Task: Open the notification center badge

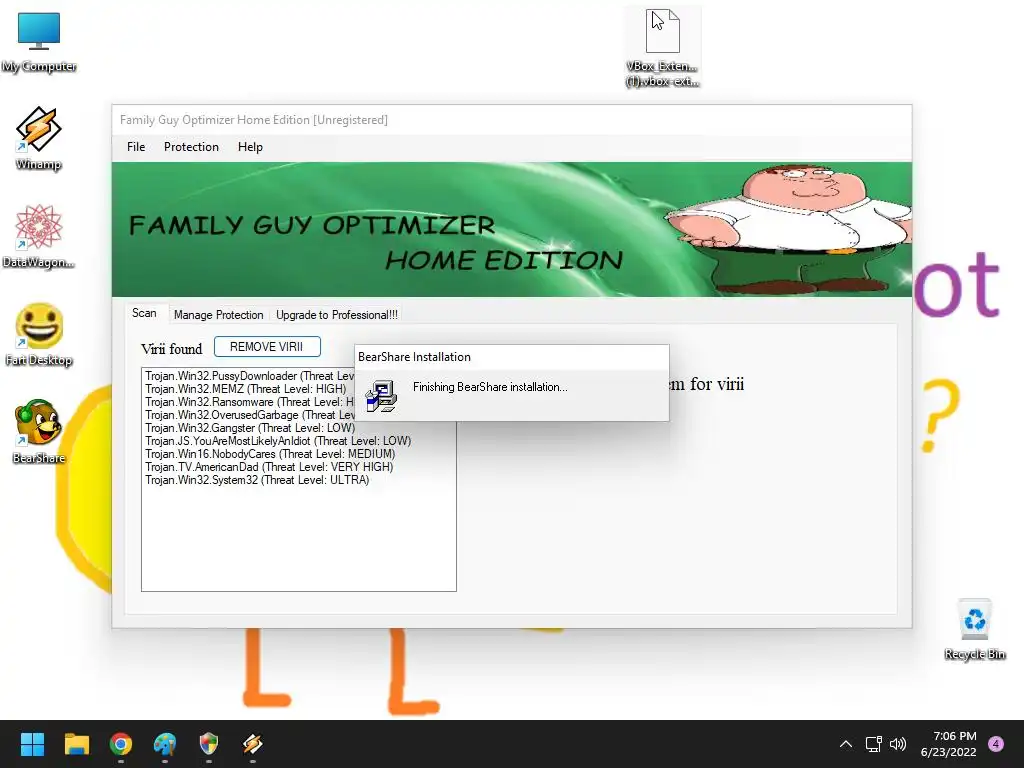Action: (996, 744)
